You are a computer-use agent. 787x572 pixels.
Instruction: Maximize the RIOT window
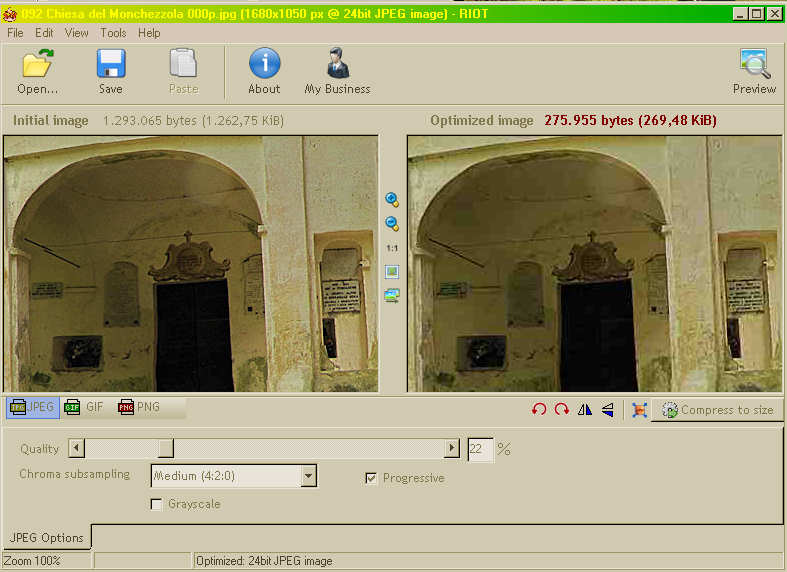[x=756, y=14]
